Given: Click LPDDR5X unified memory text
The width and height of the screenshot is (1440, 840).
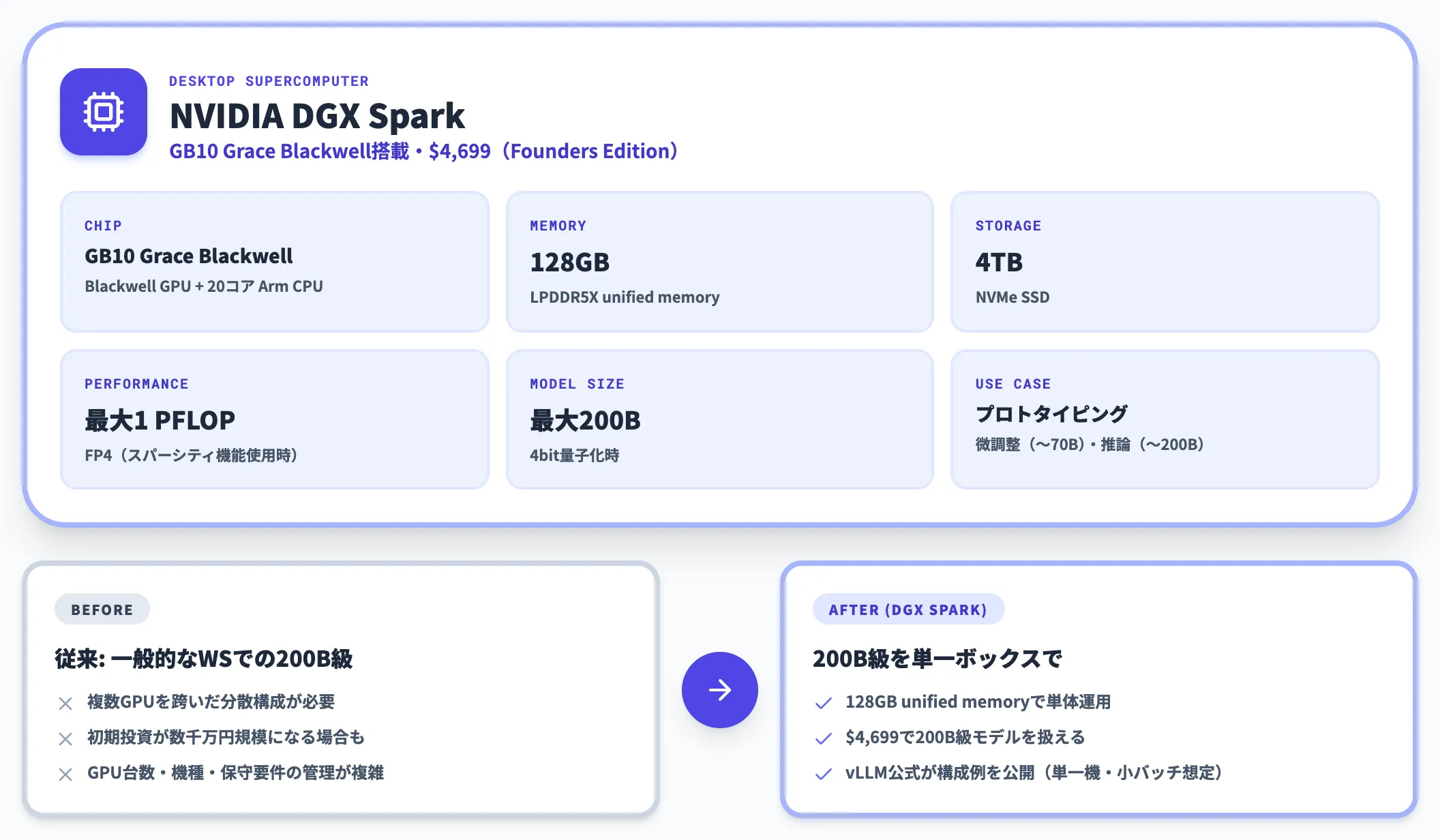Looking at the screenshot, I should [x=625, y=297].
